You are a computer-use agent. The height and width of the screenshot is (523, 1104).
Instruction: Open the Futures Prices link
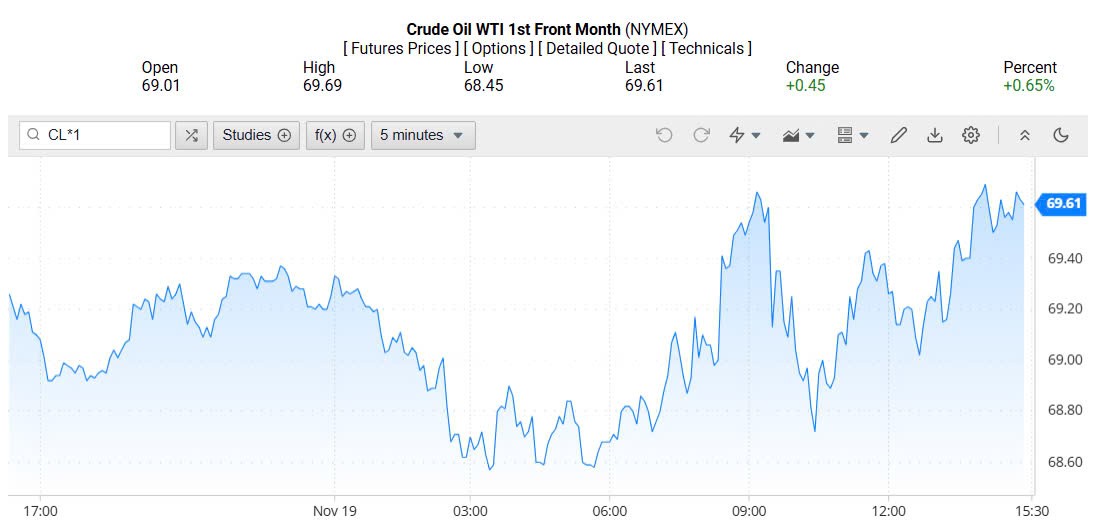click(401, 48)
